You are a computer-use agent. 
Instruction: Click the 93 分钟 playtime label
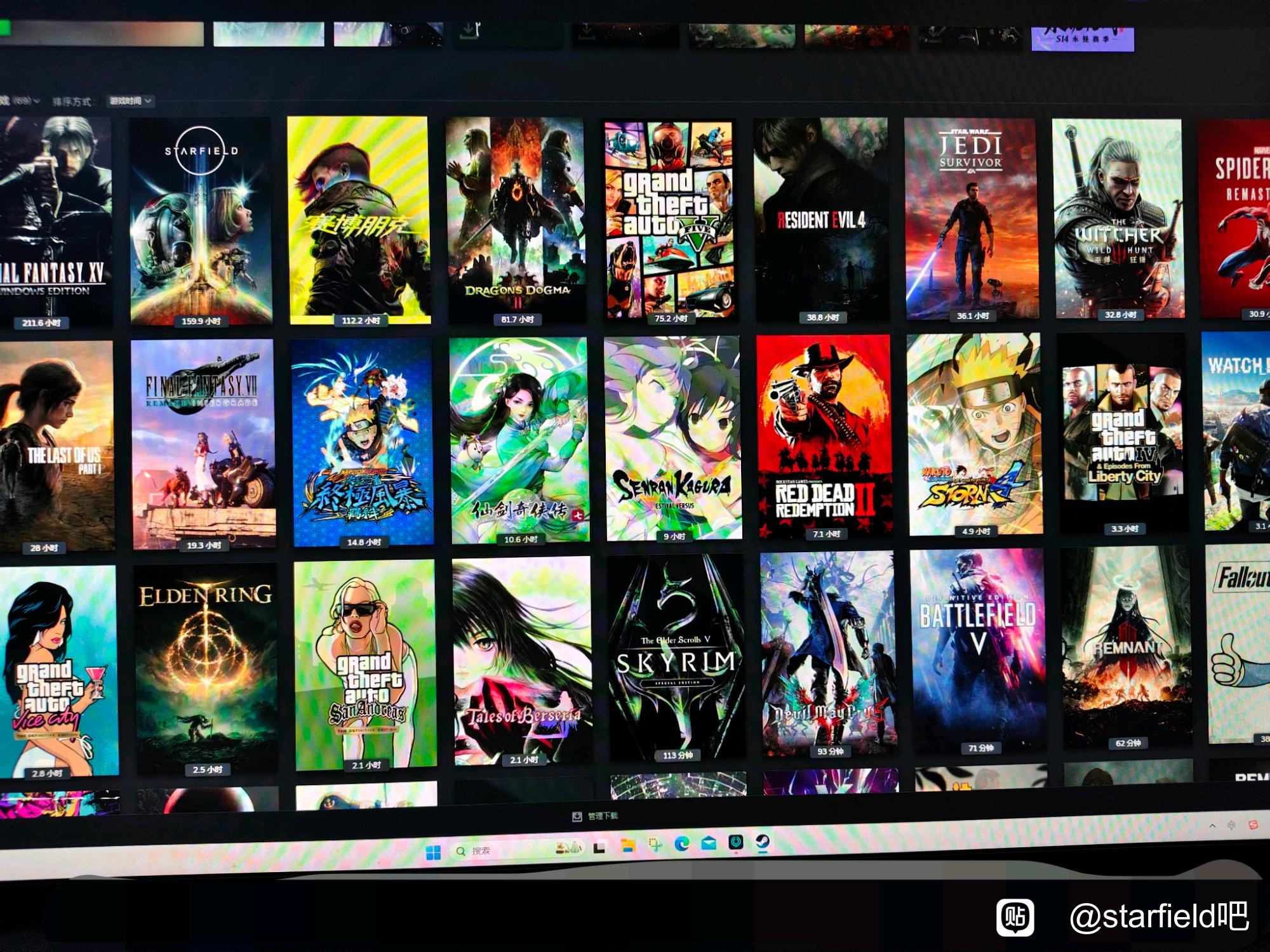click(830, 751)
